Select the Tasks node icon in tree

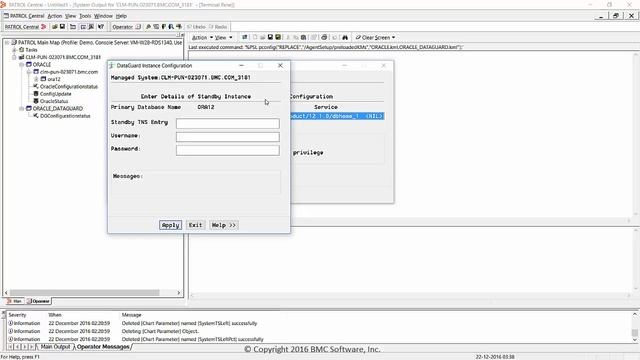click(x=22, y=49)
